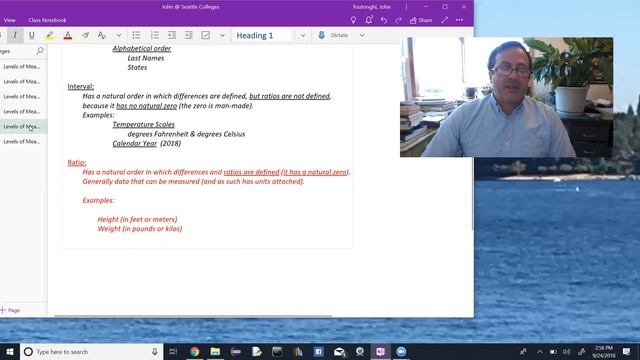The height and width of the screenshot is (360, 640).
Task: Open the last Levels of Mea... page
Action: [x=22, y=142]
